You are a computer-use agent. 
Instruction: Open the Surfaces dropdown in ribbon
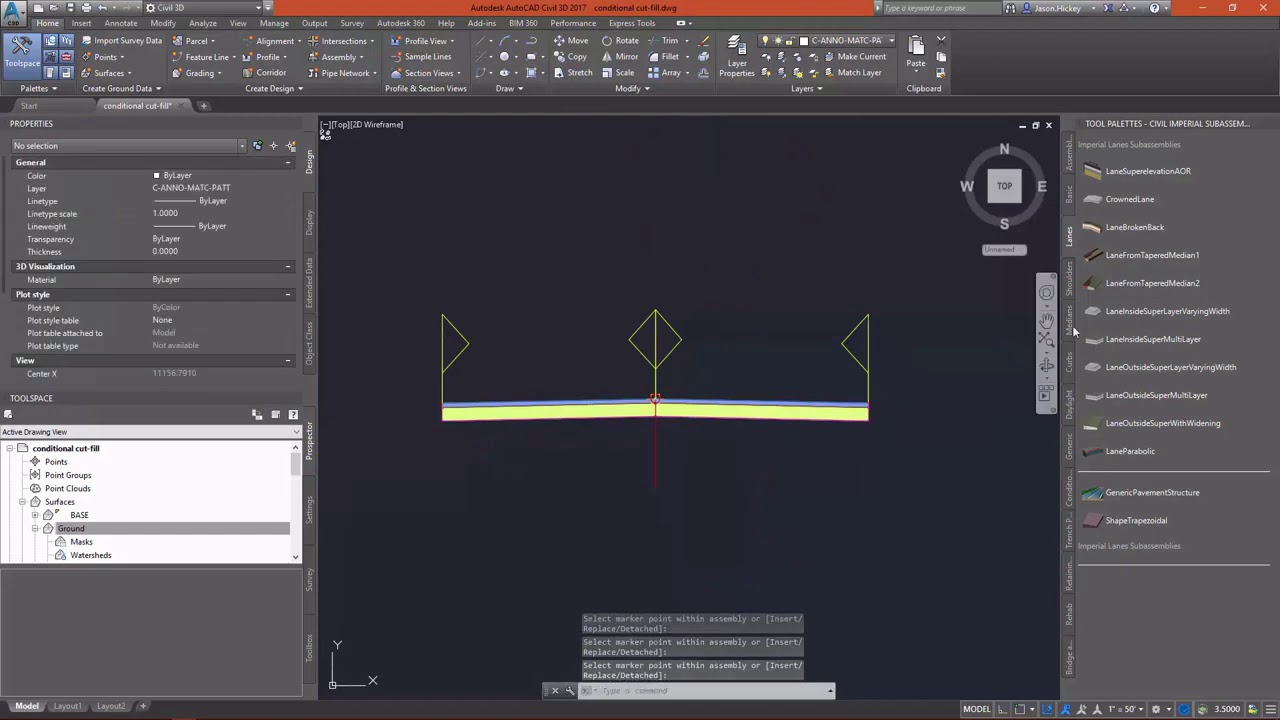[107, 73]
